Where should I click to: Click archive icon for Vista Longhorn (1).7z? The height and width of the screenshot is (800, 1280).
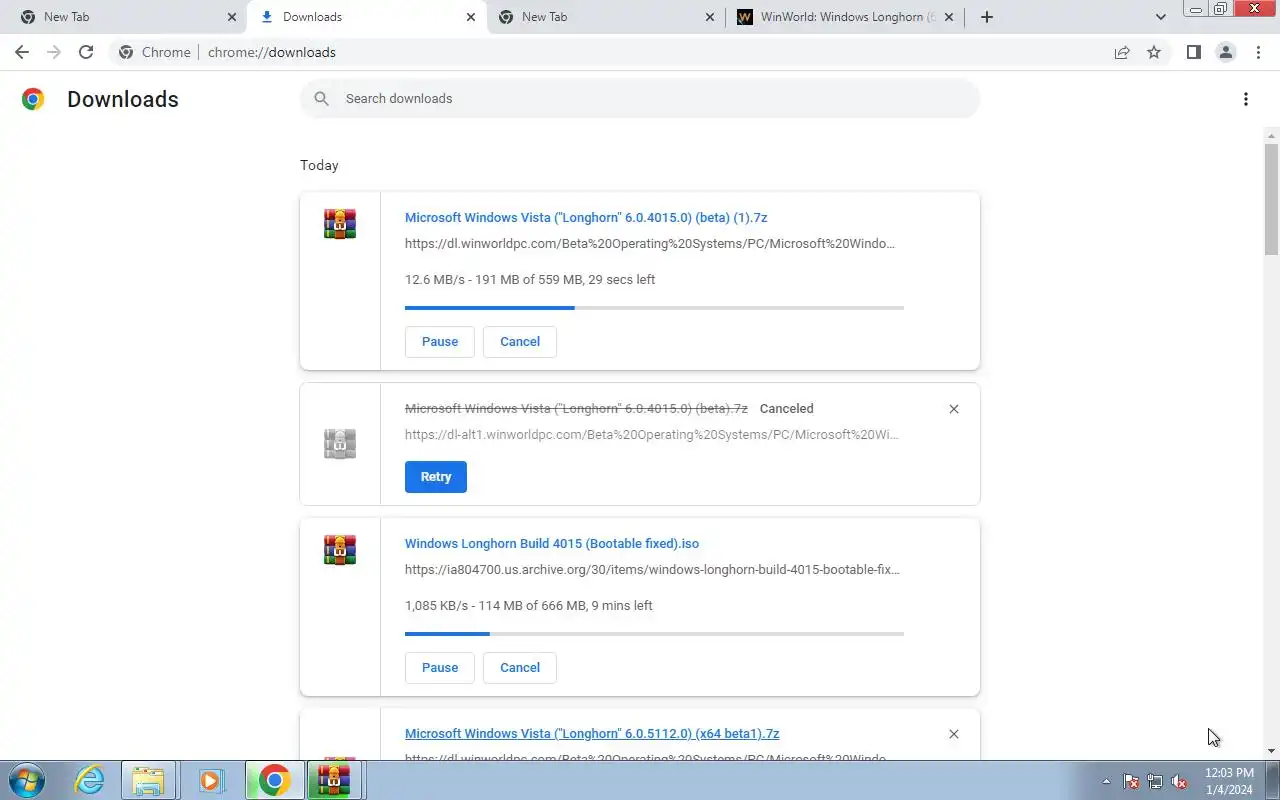pyautogui.click(x=340, y=224)
